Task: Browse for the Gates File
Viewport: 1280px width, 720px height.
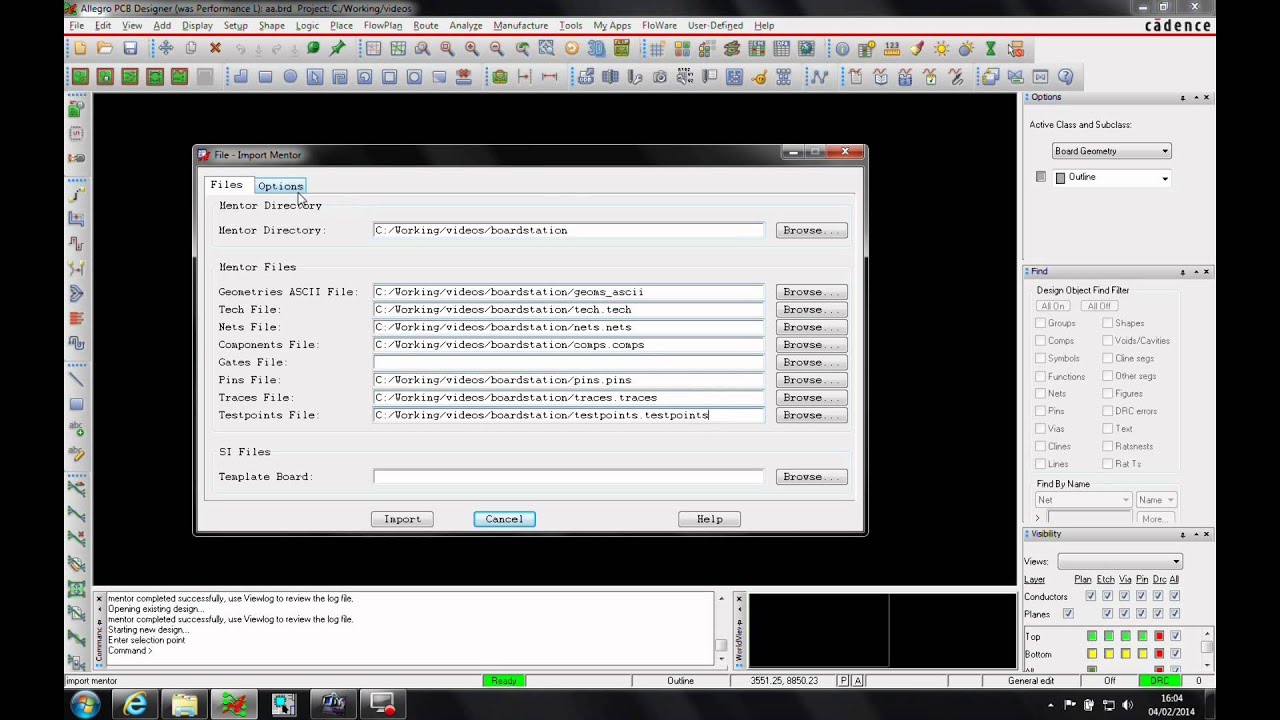Action: coord(811,362)
